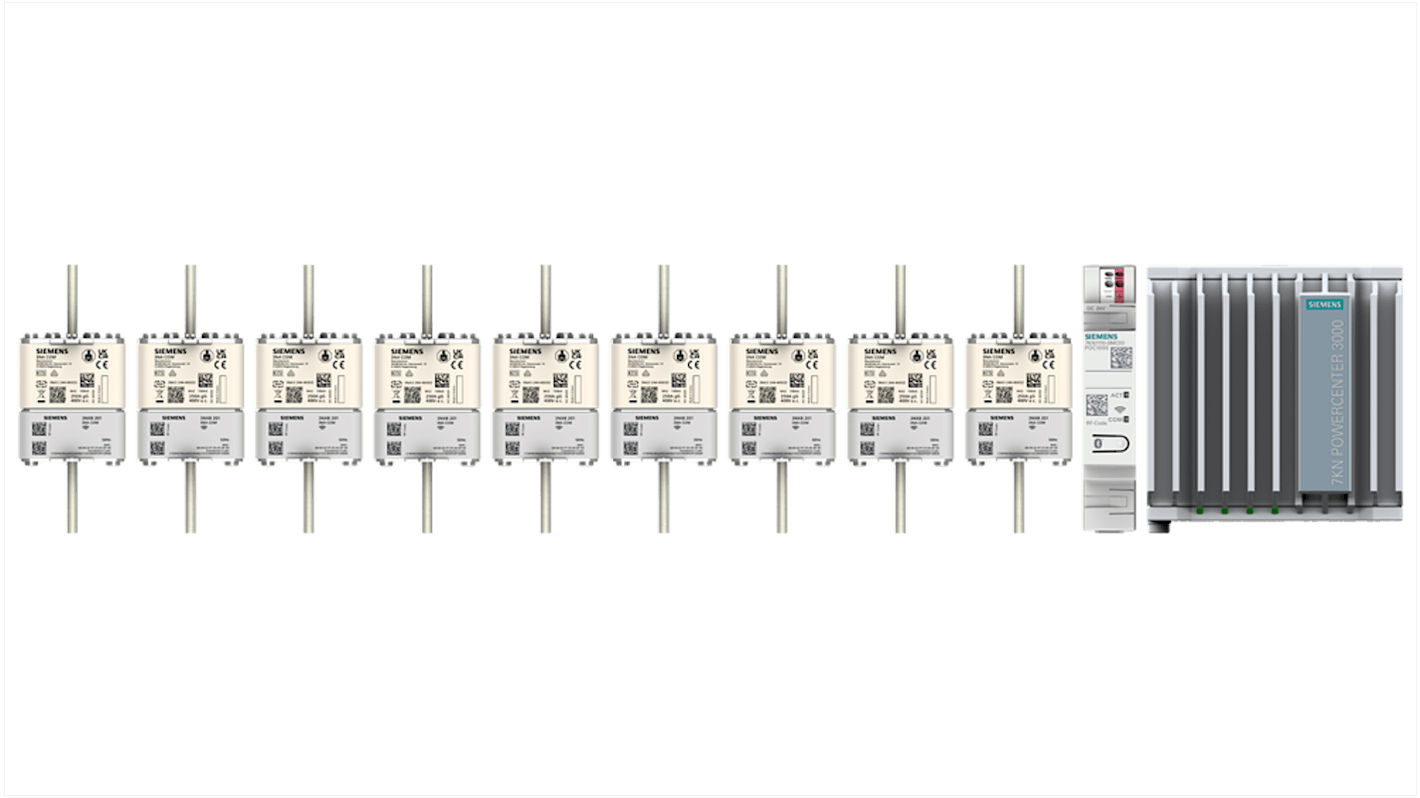Click the "ACT" indicator on the narrow module
The width and height of the screenshot is (1420, 798).
point(1122,395)
